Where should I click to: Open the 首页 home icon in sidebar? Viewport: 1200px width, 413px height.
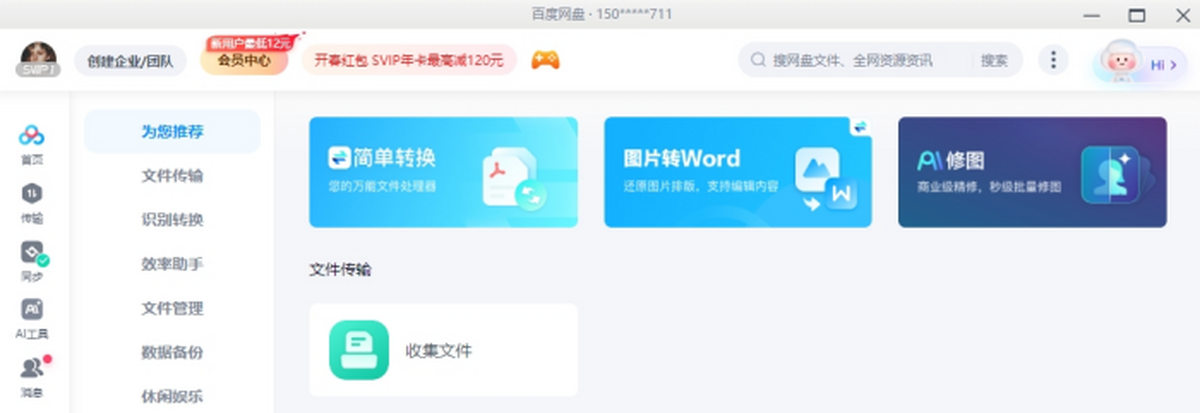click(32, 137)
